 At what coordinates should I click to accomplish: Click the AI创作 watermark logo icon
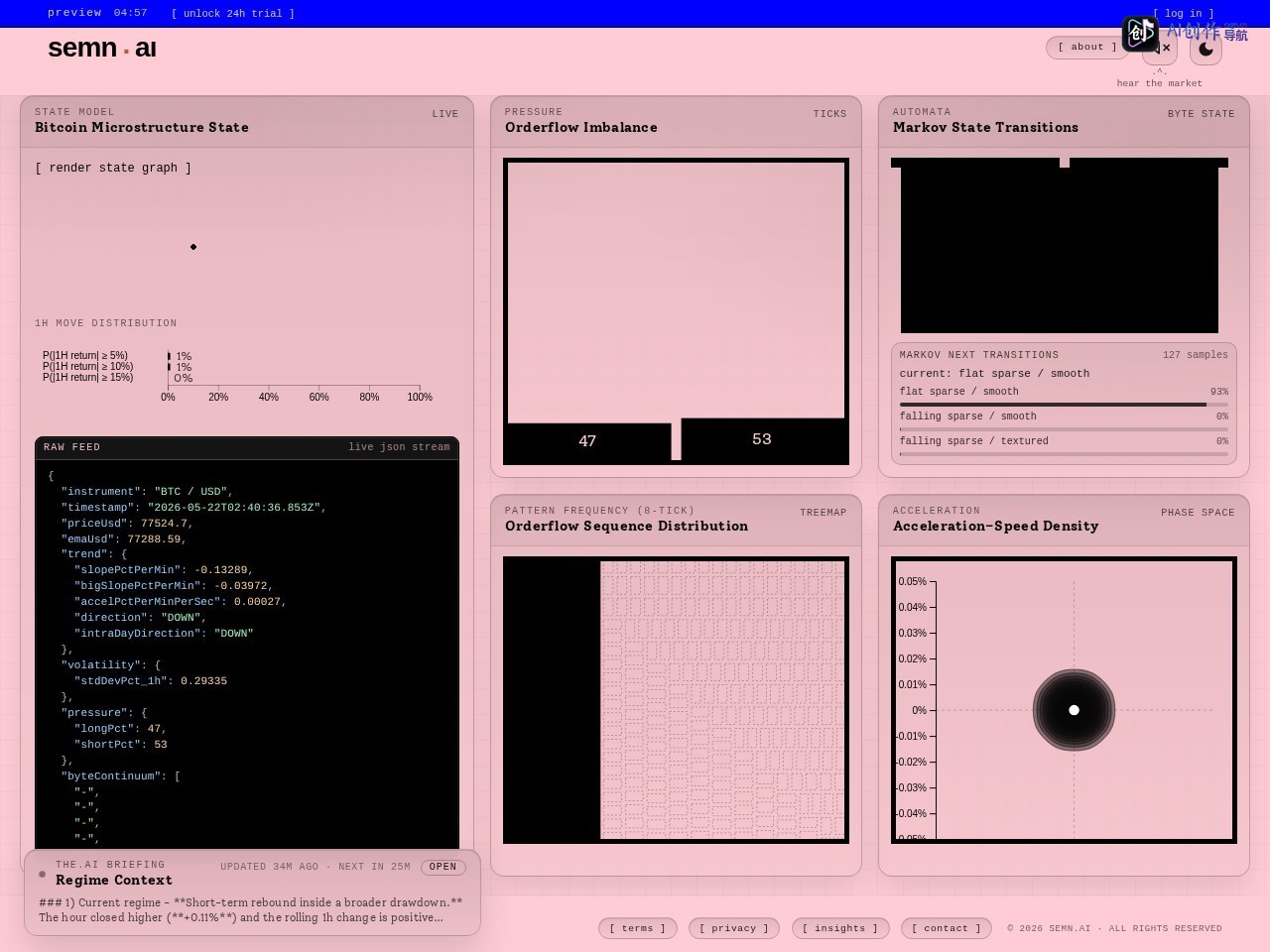point(1140,34)
